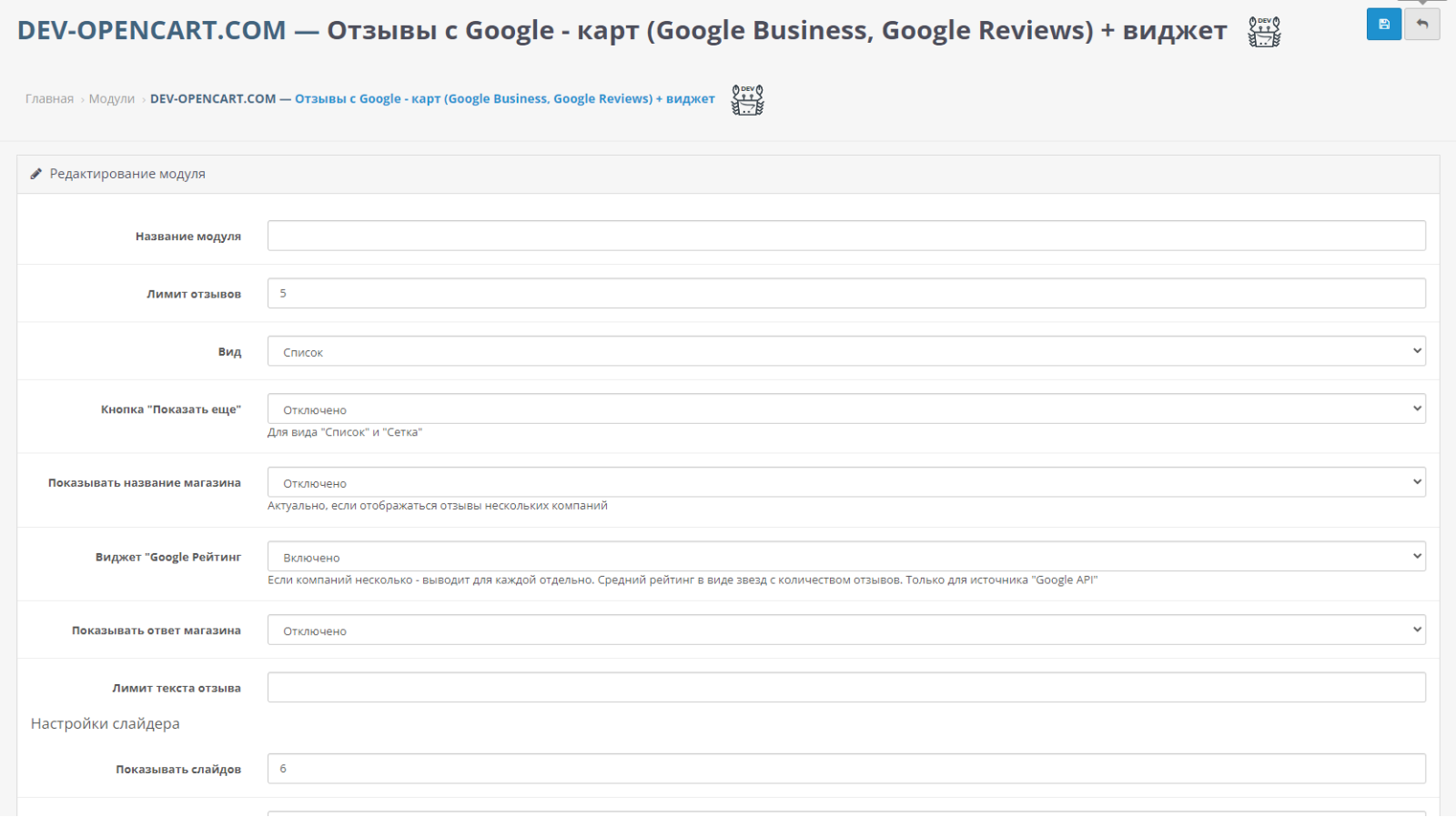Click the blue Save floppy-disk button
Screen dimensions: 1456x817
coord(1383,25)
